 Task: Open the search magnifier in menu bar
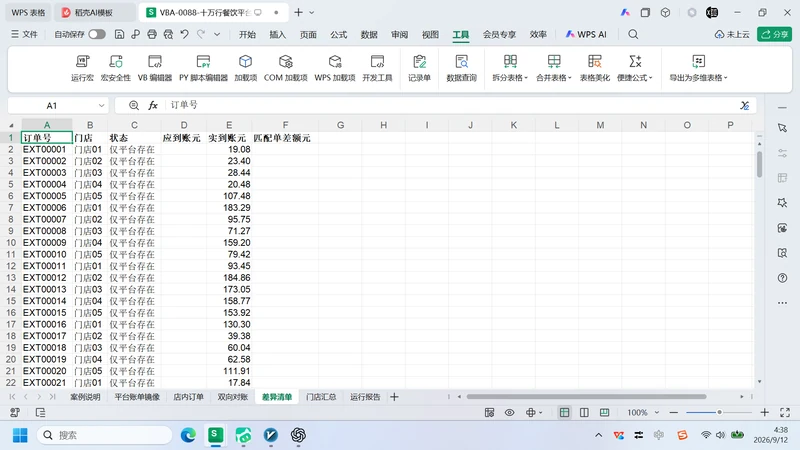point(633,34)
